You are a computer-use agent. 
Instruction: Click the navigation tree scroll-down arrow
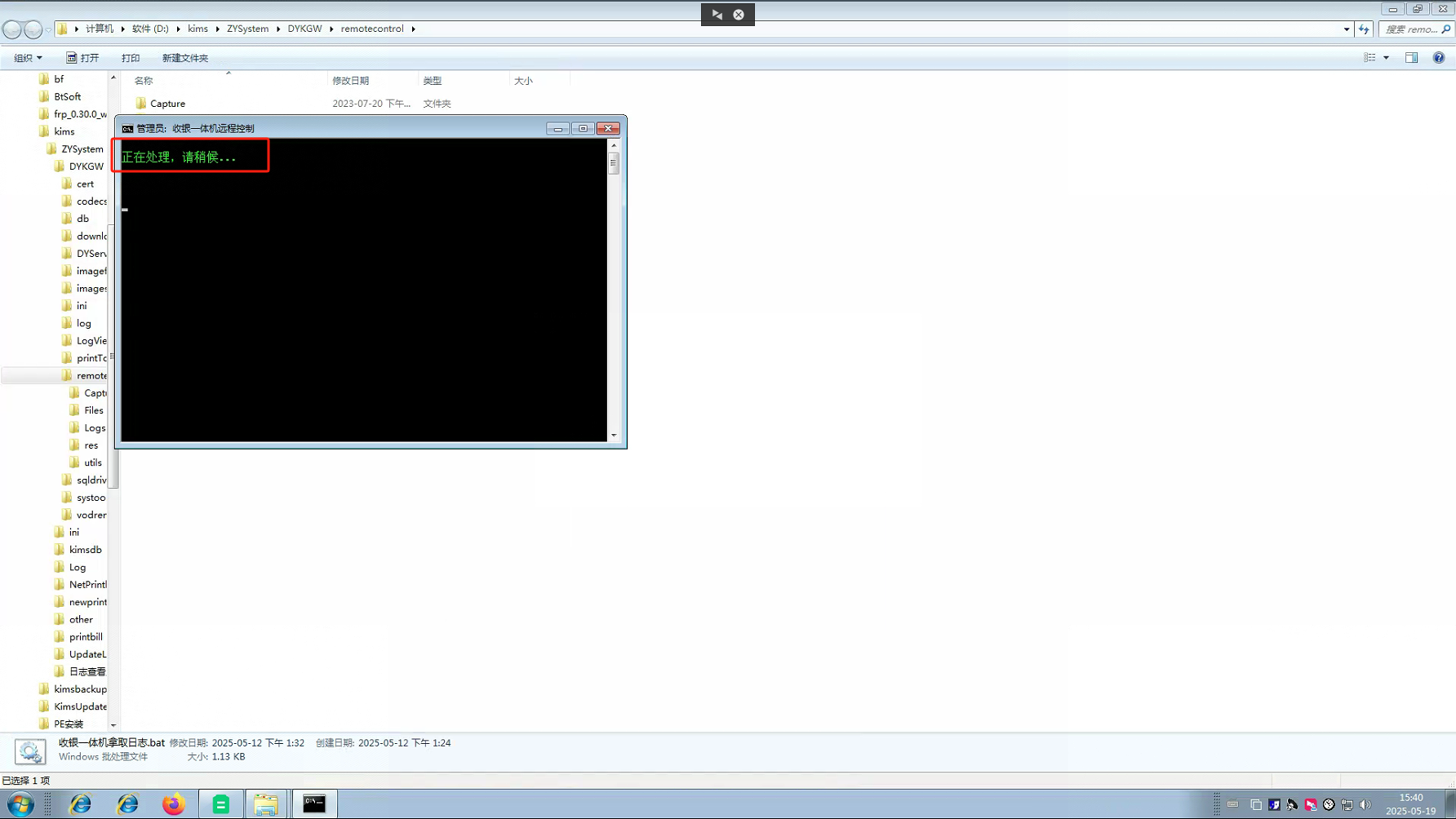pyautogui.click(x=113, y=725)
